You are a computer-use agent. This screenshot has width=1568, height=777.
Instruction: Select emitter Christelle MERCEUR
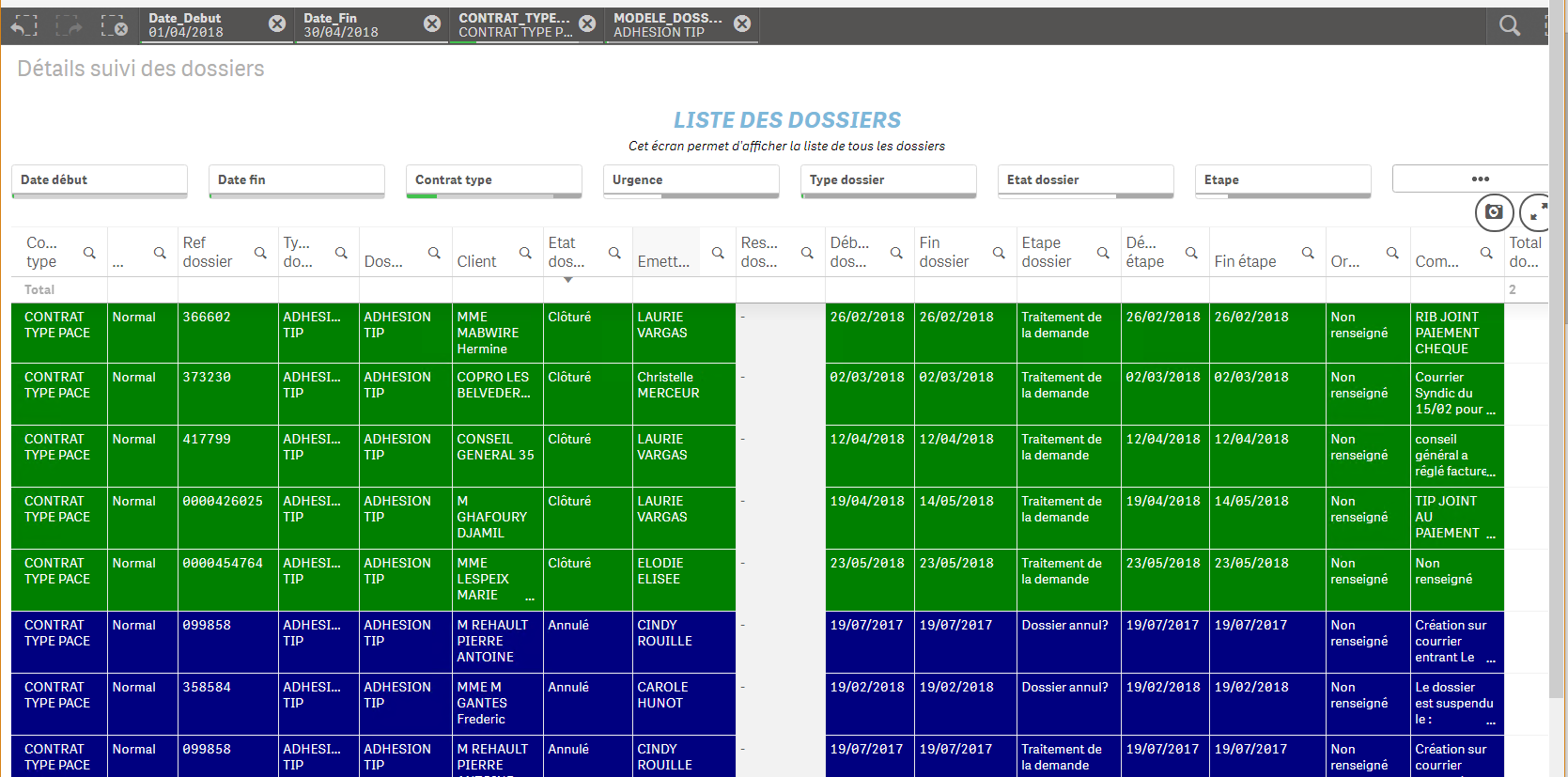(x=683, y=394)
